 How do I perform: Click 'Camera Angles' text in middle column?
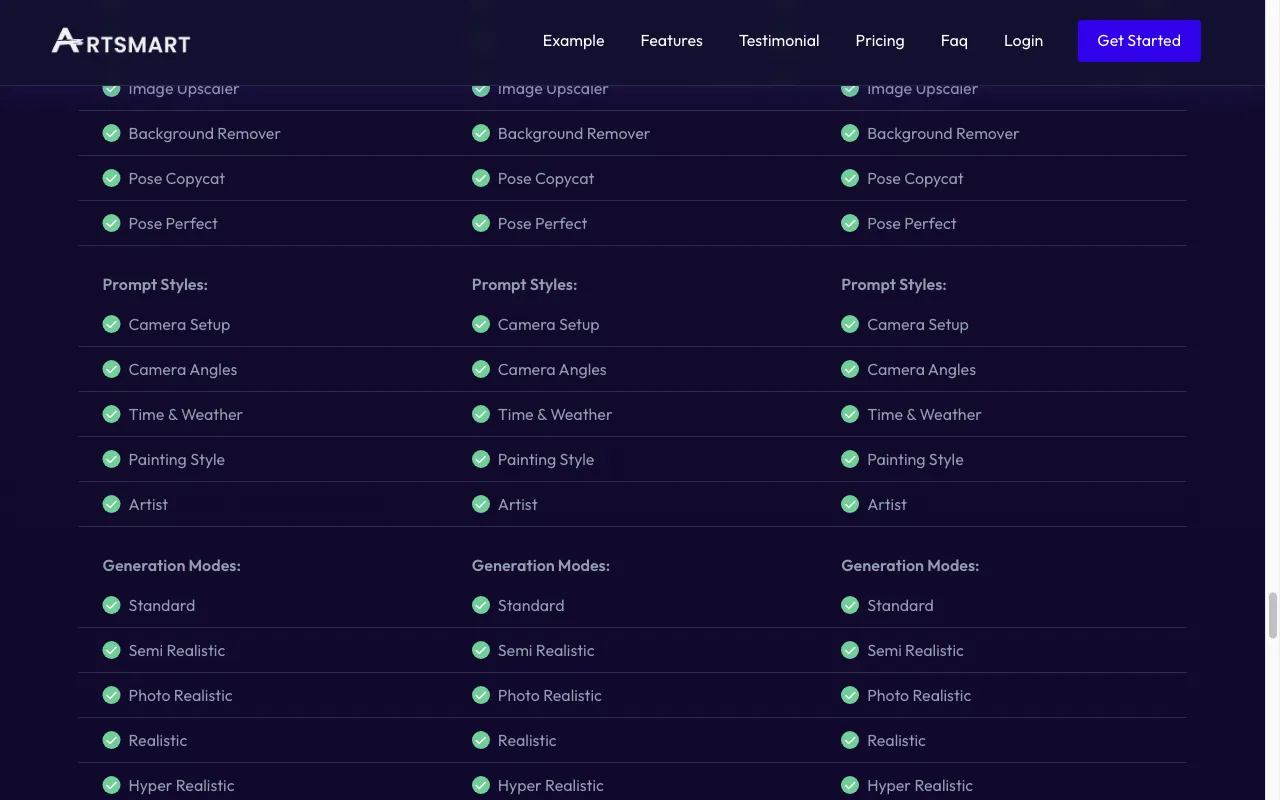pyautogui.click(x=552, y=370)
